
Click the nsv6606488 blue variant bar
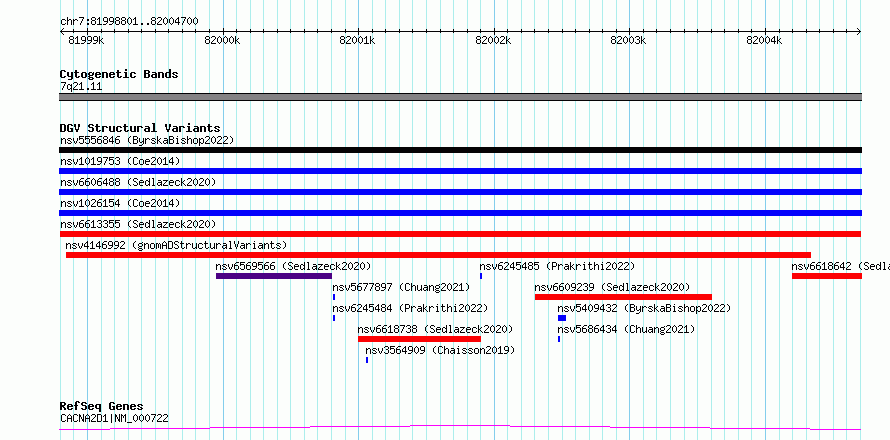460,192
